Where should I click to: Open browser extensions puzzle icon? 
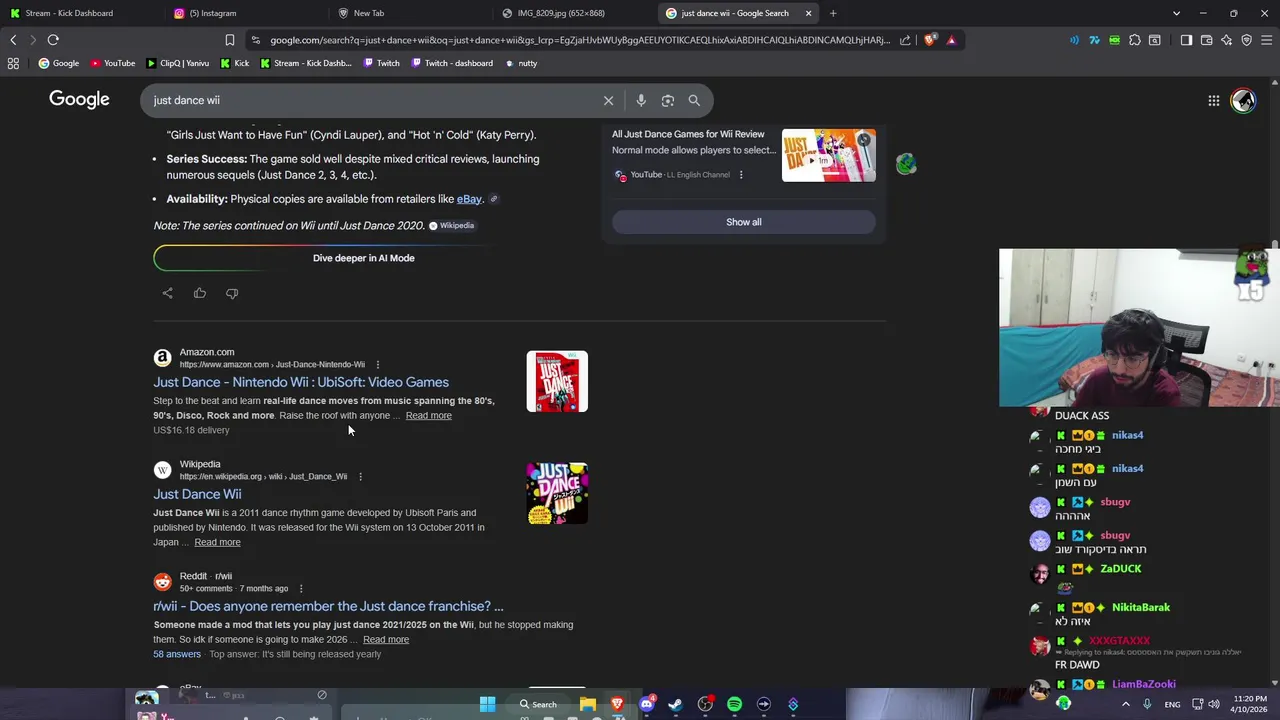(1135, 40)
